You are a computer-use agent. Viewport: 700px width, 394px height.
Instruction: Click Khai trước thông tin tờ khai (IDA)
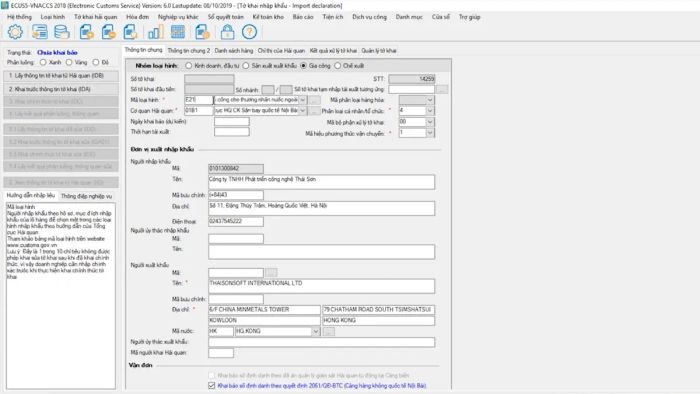click(x=61, y=89)
